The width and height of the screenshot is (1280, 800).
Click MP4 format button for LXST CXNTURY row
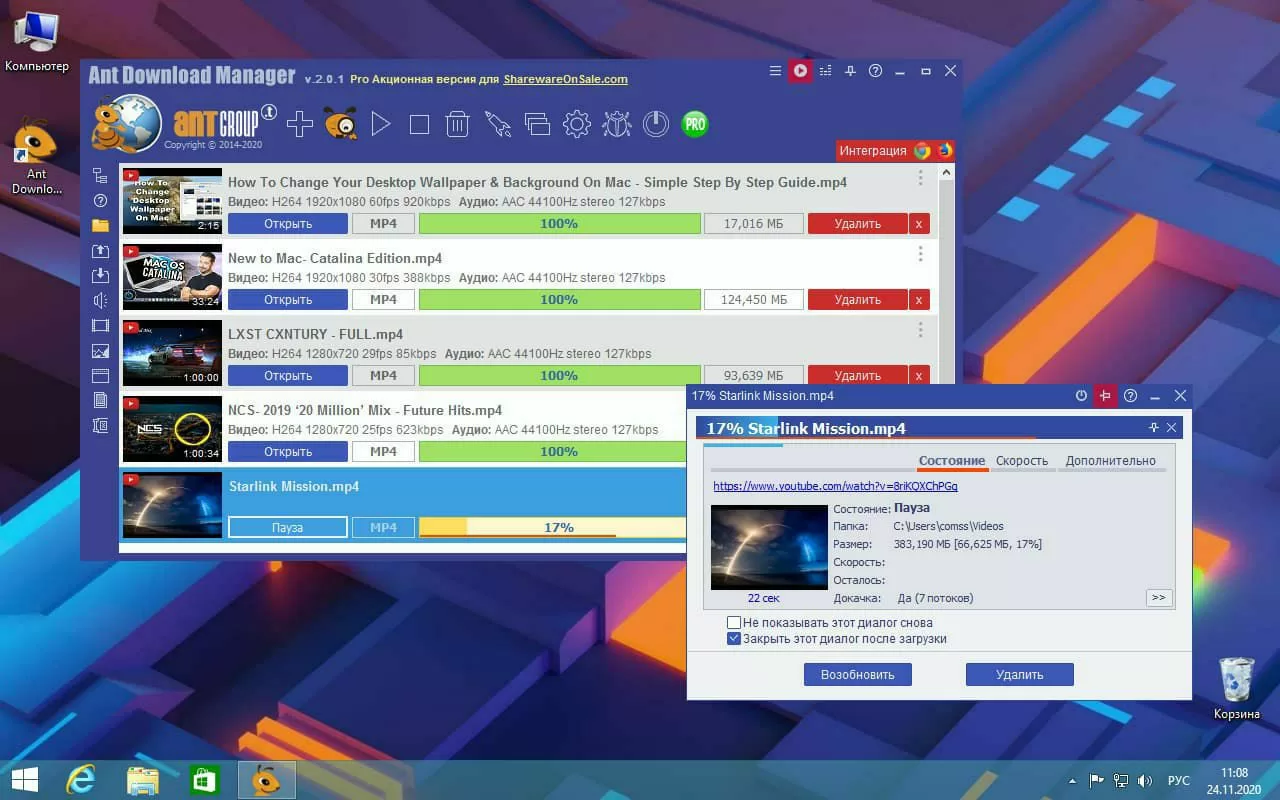(383, 375)
